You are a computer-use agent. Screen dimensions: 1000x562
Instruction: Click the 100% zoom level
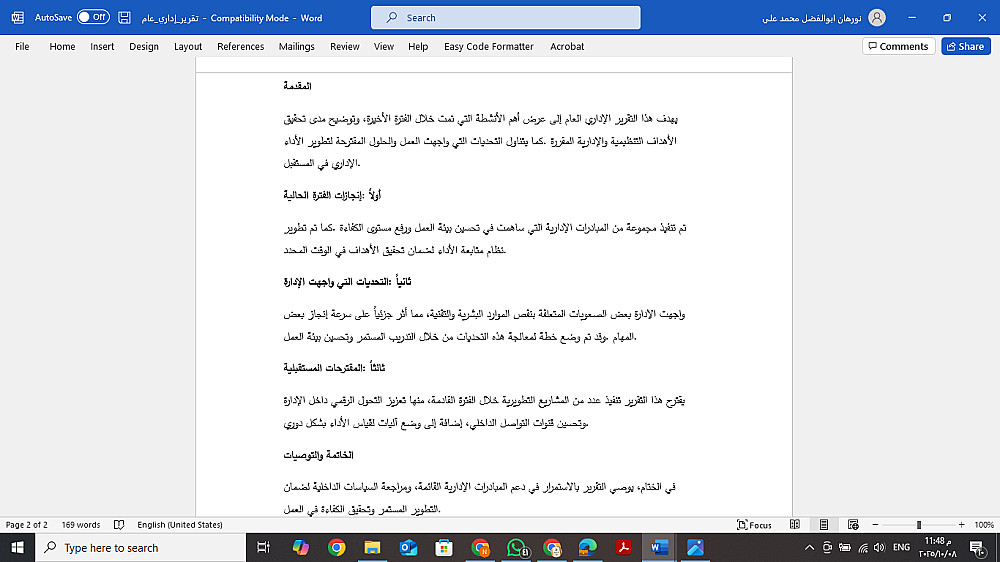point(984,525)
